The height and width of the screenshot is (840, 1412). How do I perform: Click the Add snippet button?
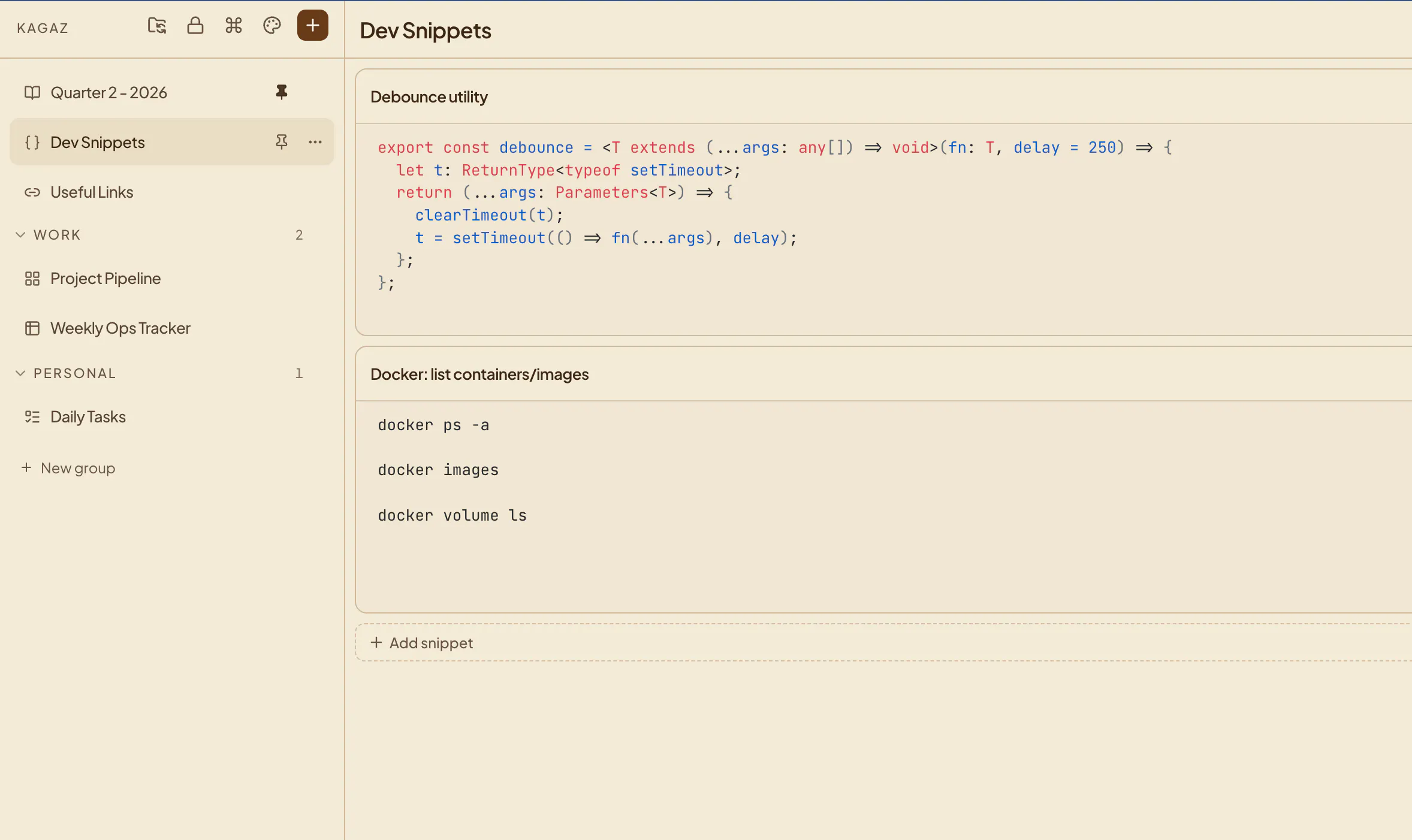883,643
